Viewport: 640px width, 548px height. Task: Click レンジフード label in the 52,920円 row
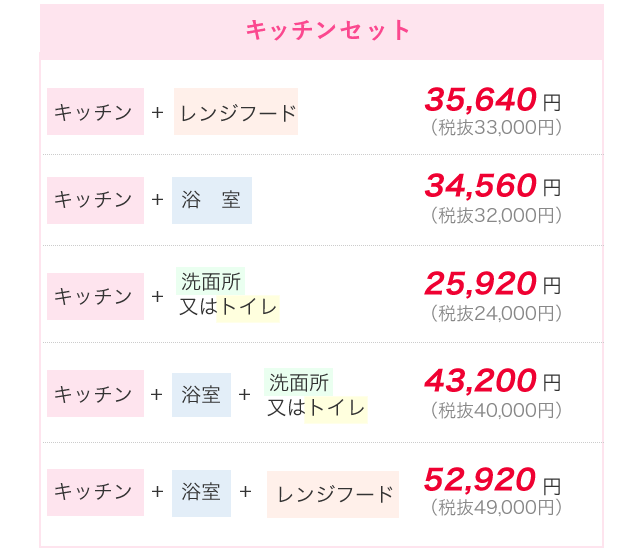click(x=333, y=494)
